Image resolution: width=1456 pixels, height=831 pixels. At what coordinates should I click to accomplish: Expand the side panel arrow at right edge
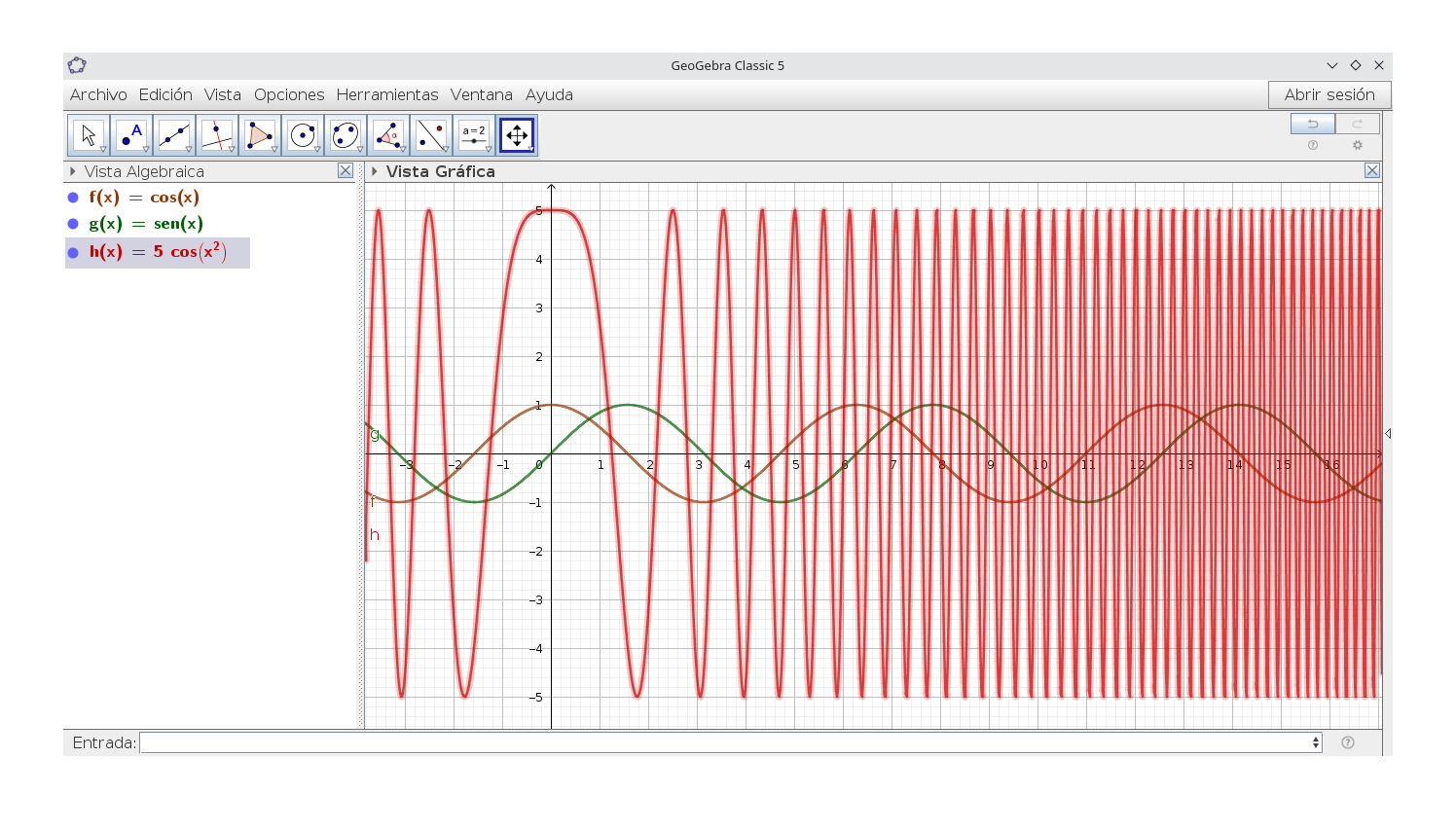point(1388,433)
